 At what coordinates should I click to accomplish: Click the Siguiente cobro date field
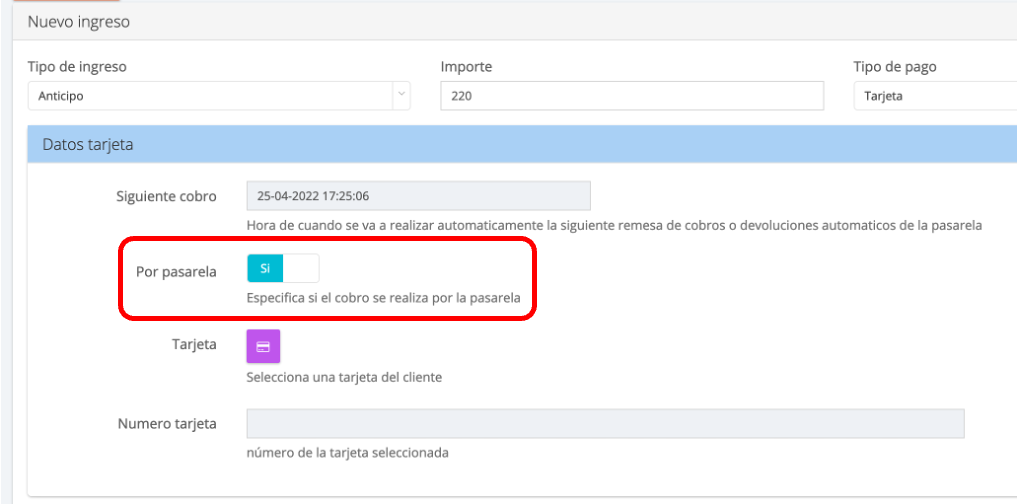418,196
